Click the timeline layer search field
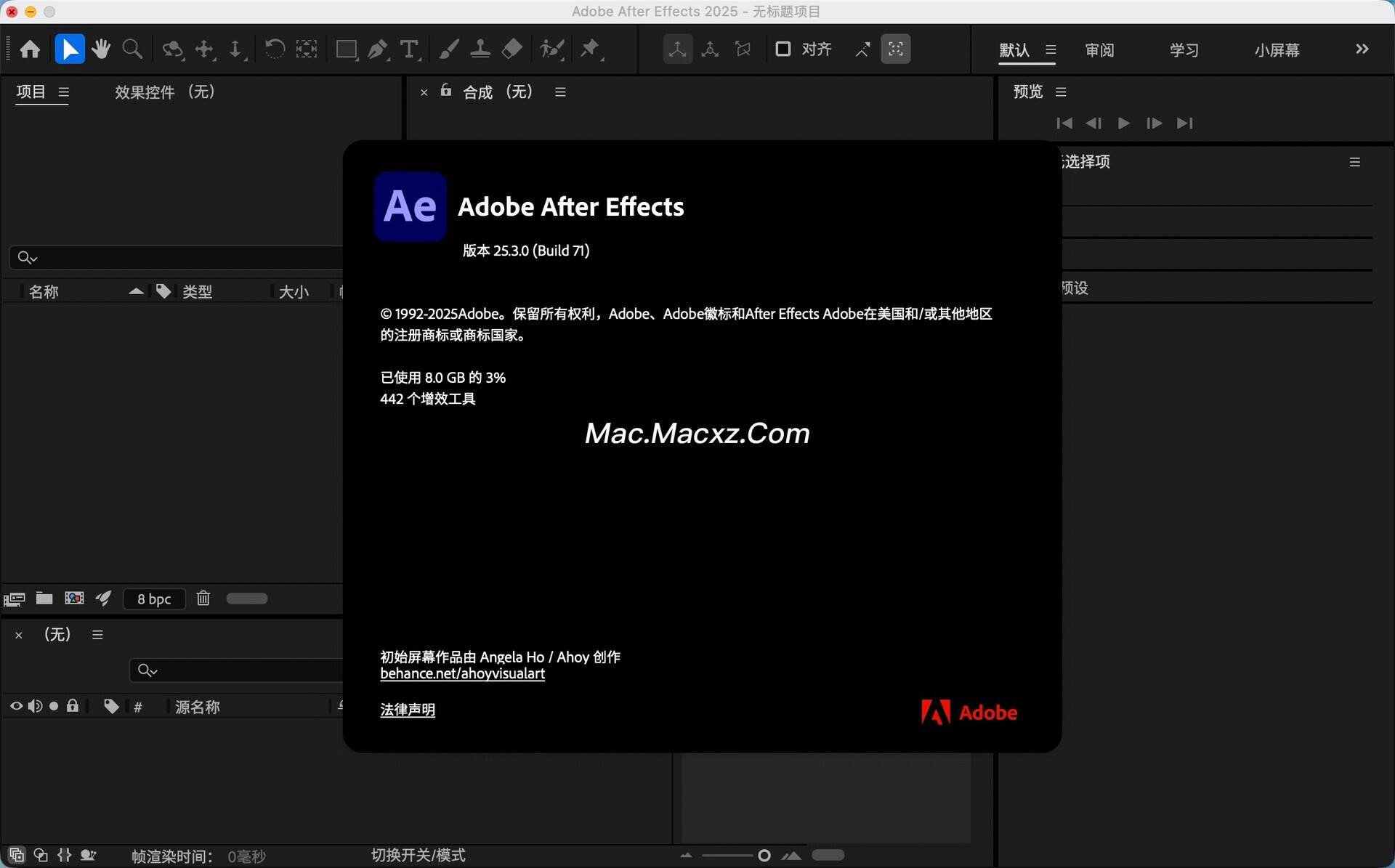 click(x=236, y=670)
